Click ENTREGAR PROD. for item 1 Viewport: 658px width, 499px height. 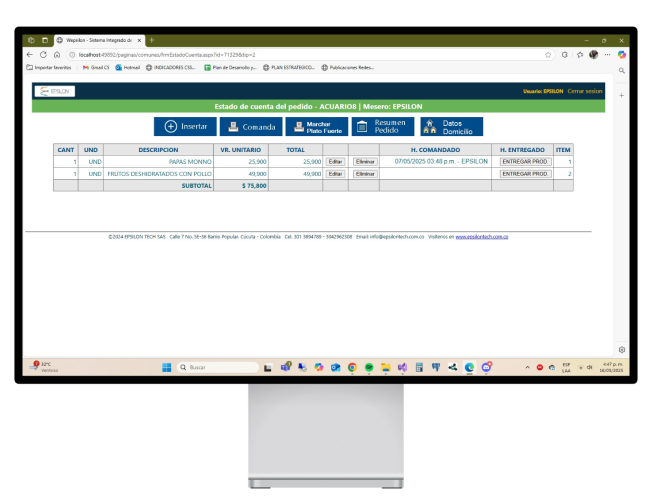click(525, 161)
